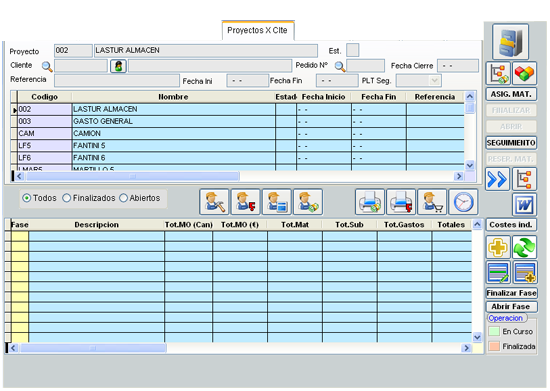Click the tree structure with coins icon
Viewport: 550px width, 391px height.
498,73
